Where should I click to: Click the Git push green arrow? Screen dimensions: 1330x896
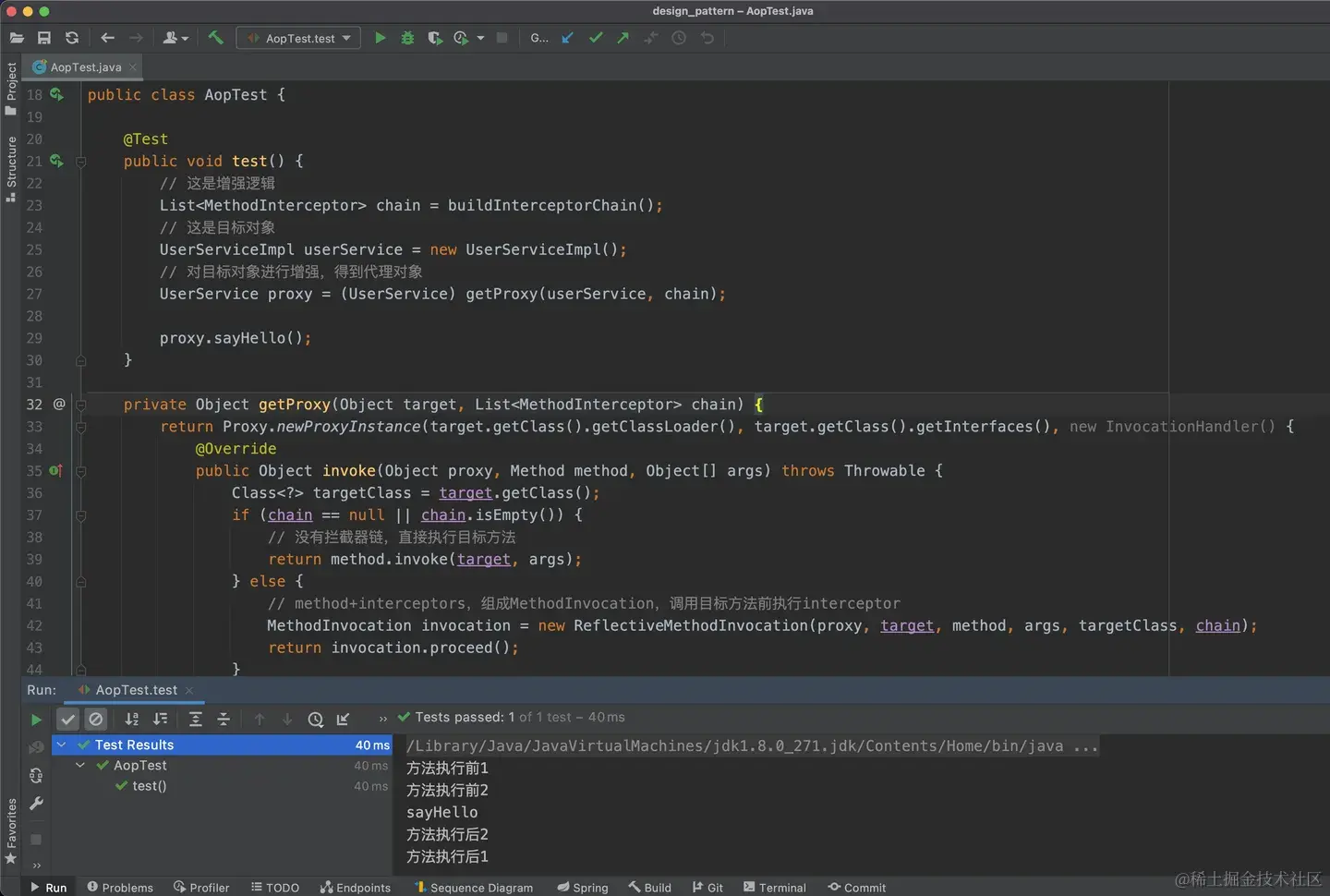(x=623, y=38)
